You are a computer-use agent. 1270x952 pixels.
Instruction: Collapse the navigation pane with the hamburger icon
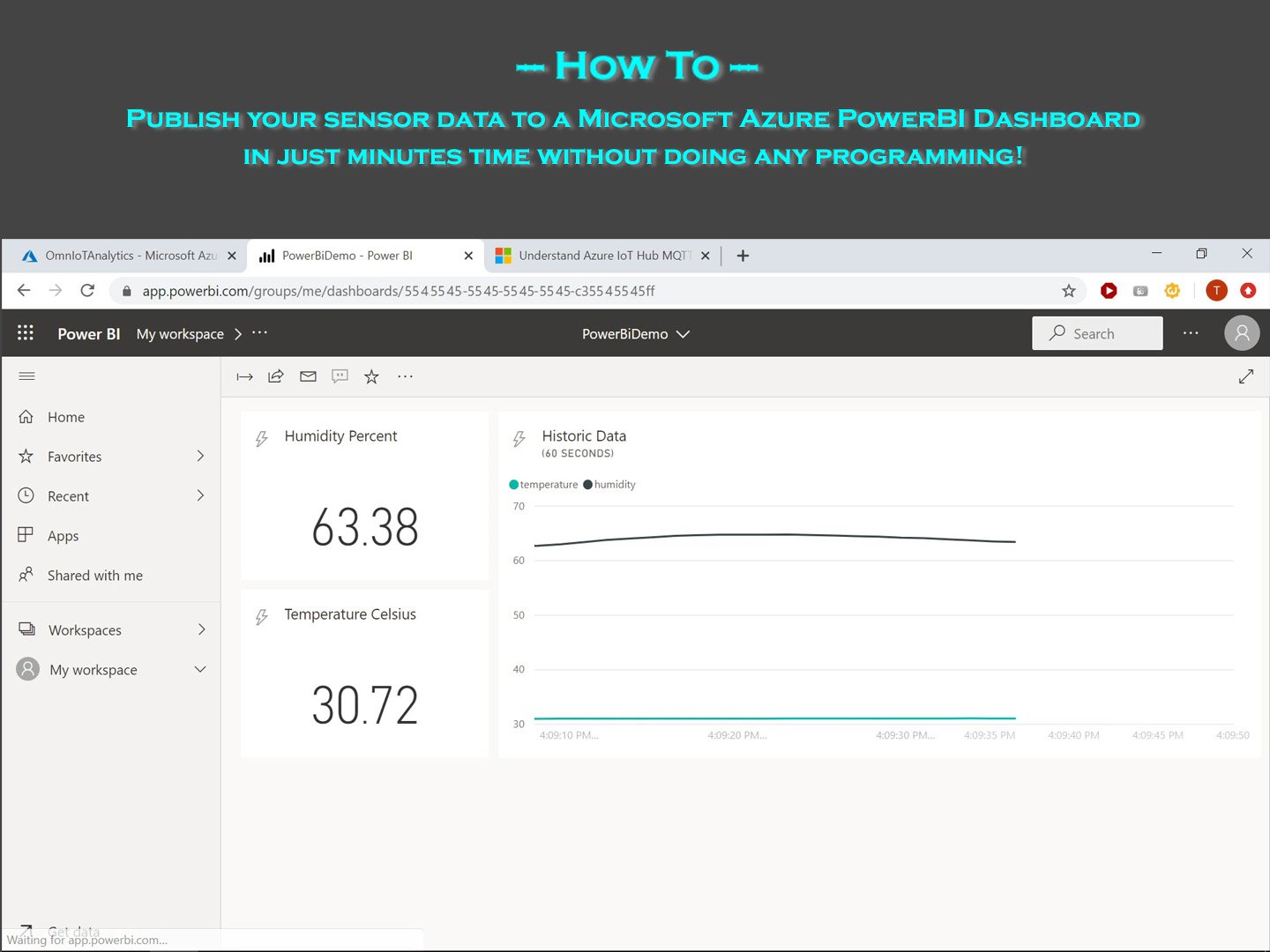pyautogui.click(x=26, y=376)
